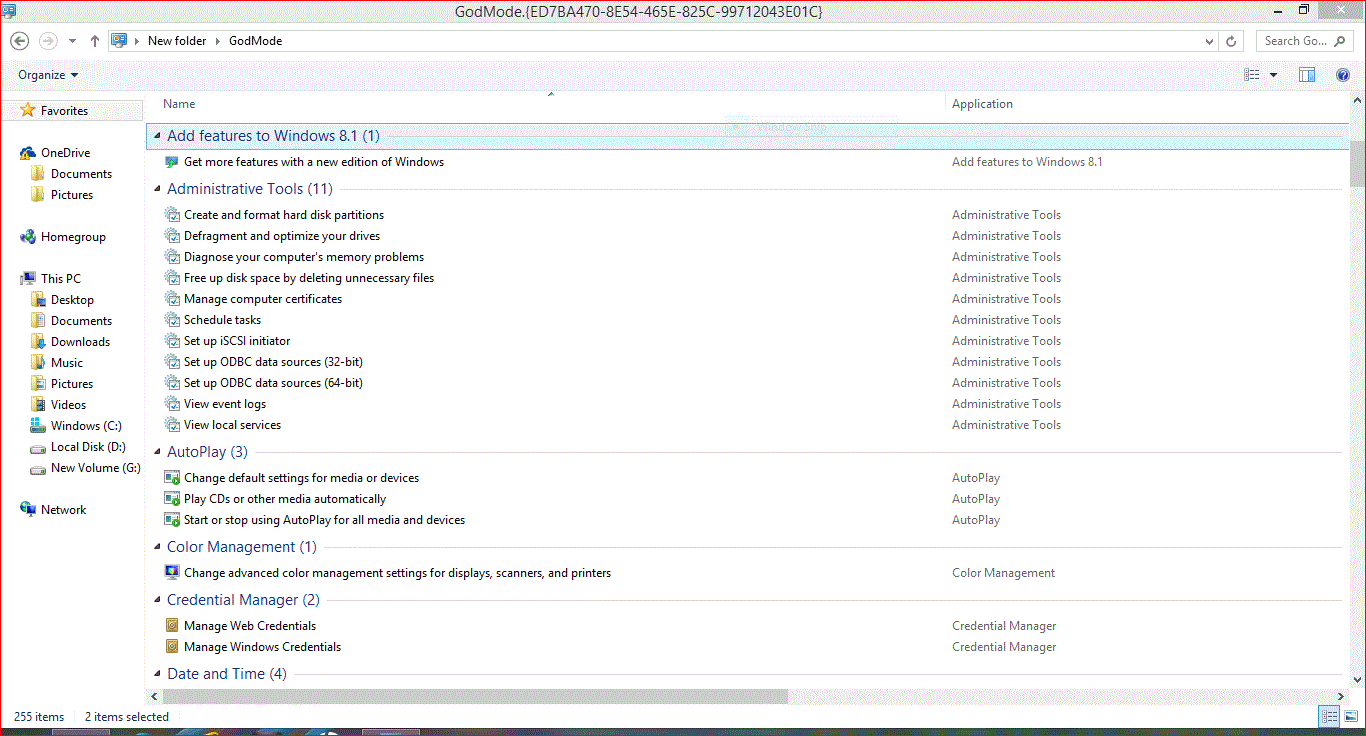Open Music under This PC
1366x736 pixels.
(67, 363)
